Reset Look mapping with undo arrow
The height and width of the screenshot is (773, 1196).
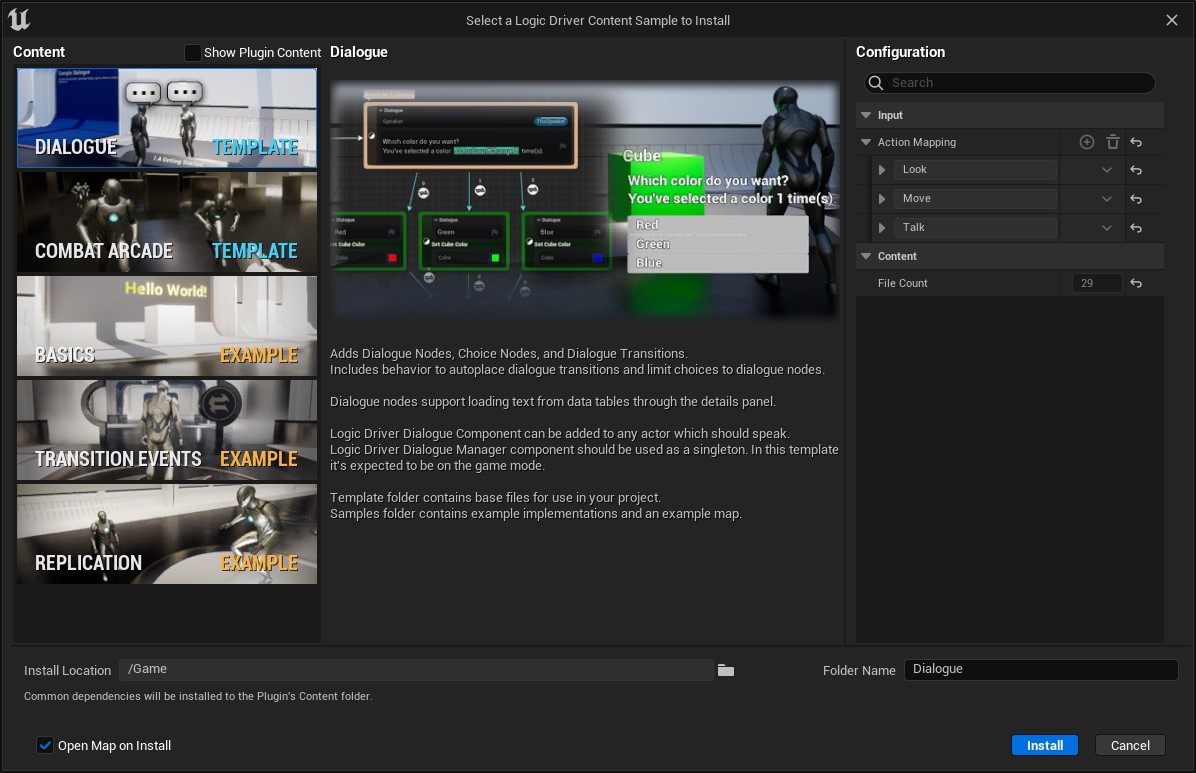(1136, 170)
